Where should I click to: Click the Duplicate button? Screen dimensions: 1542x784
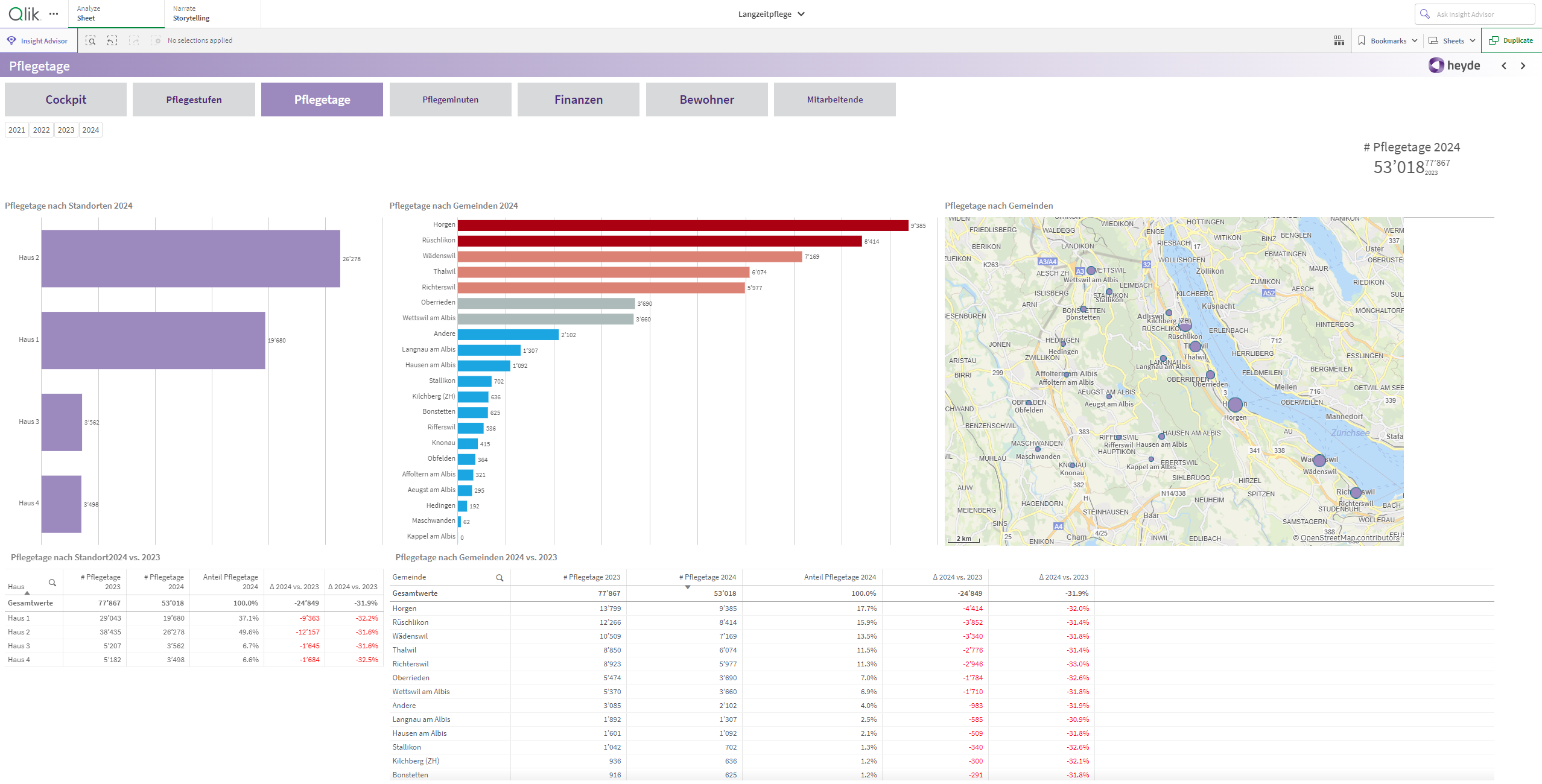click(x=1511, y=40)
